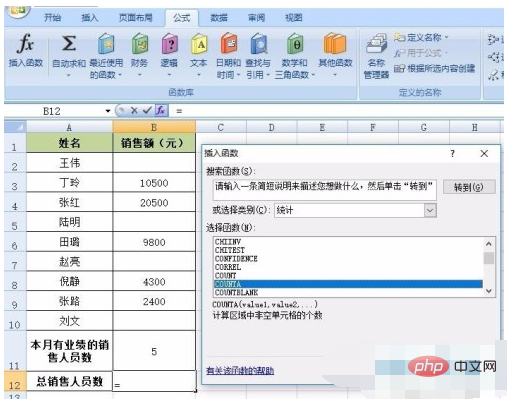The width and height of the screenshot is (507, 399).
Task: Expand the Define Name (定义名称) dropdown arrow
Action: coord(446,37)
